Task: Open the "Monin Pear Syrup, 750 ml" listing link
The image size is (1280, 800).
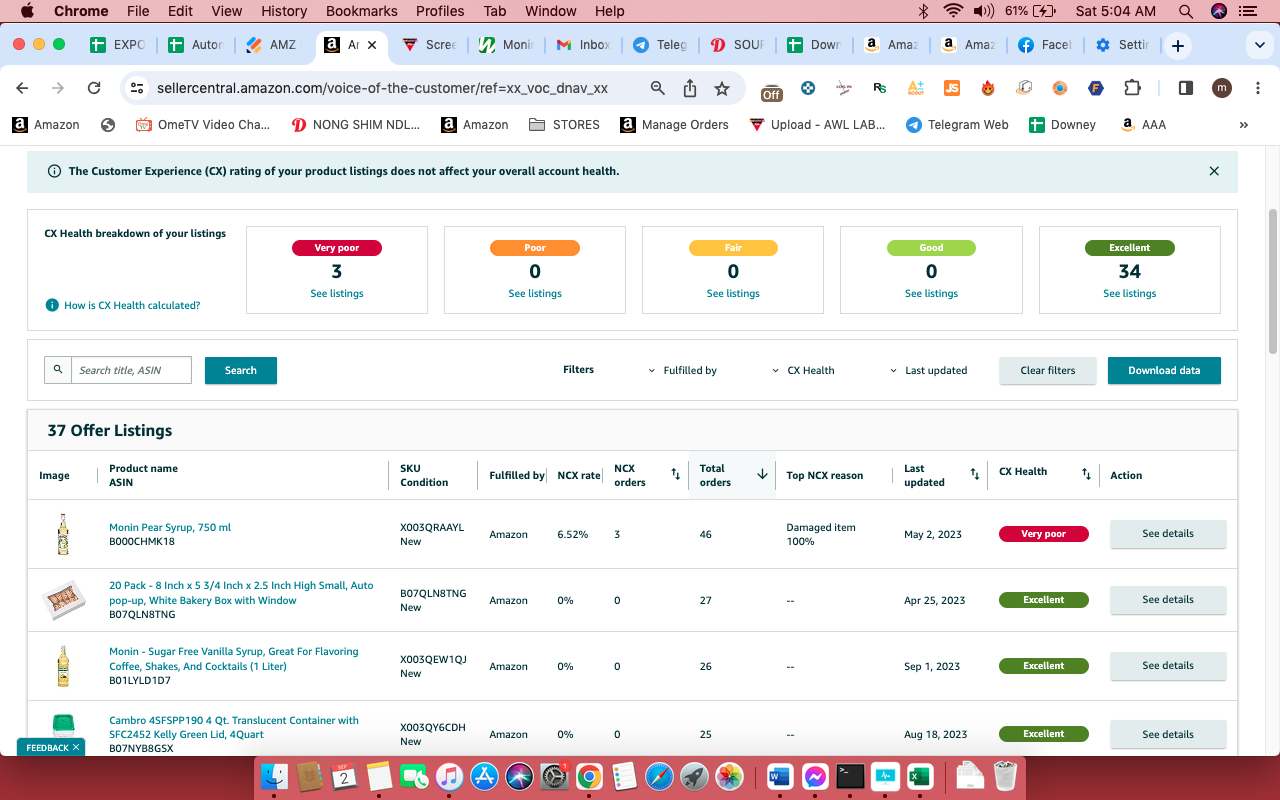Action: (170, 527)
